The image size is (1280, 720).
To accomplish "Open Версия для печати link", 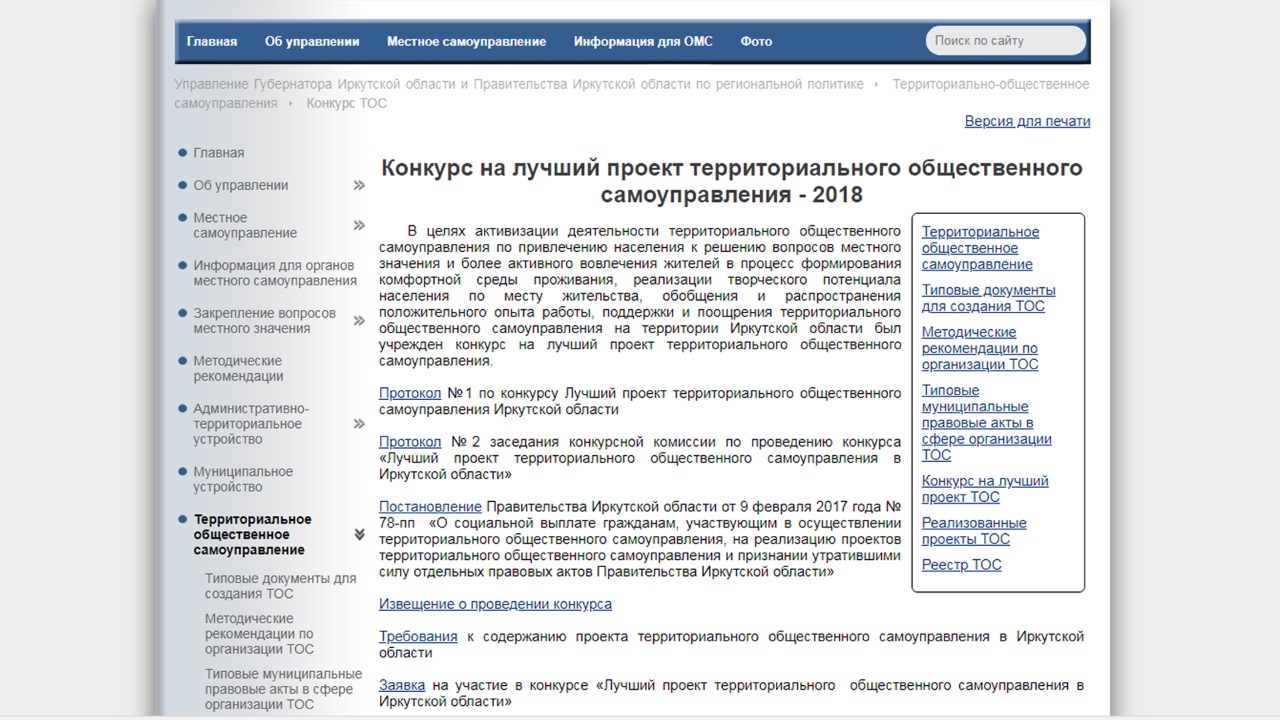I will (x=1027, y=121).
